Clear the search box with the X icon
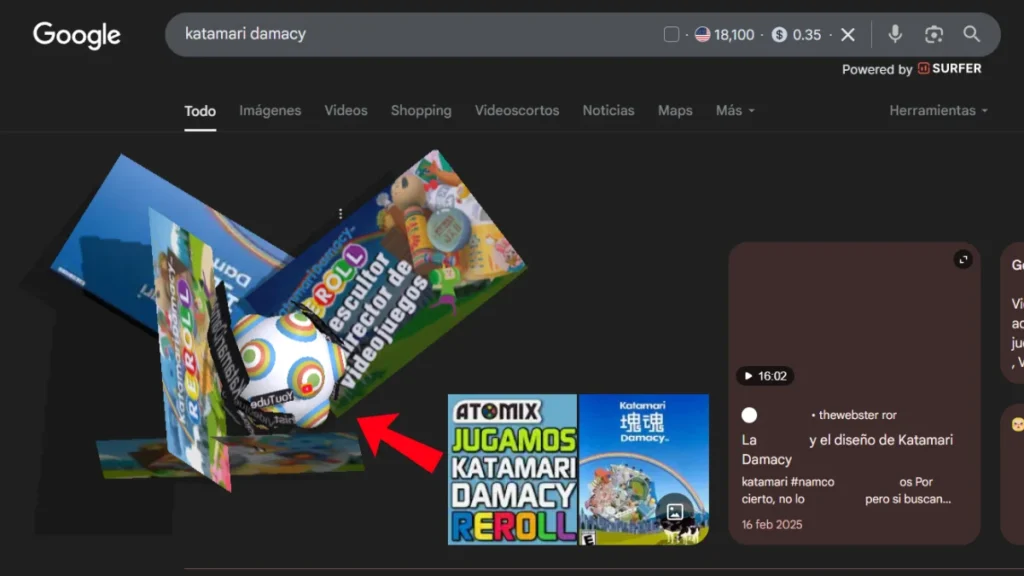This screenshot has width=1024, height=576. tap(848, 35)
